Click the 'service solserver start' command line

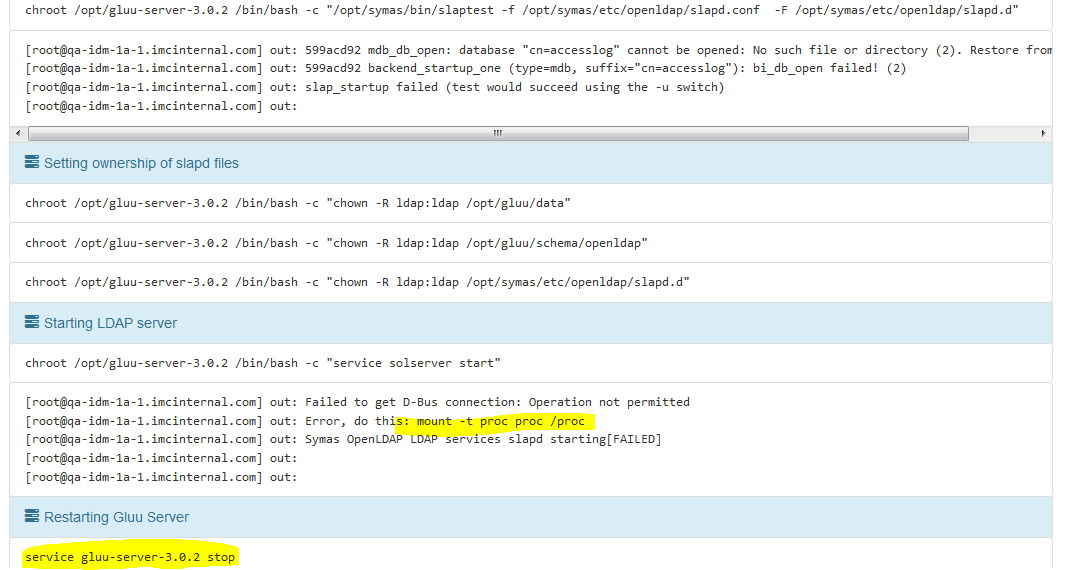click(263, 363)
